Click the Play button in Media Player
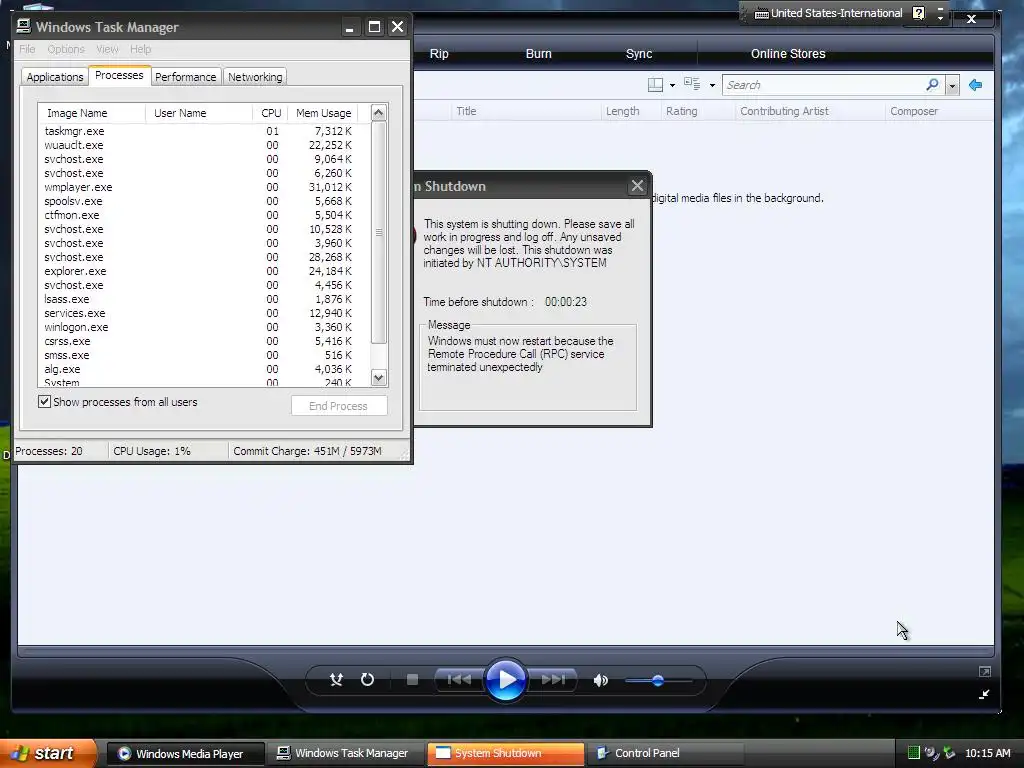The width and height of the screenshot is (1024, 768). [505, 680]
